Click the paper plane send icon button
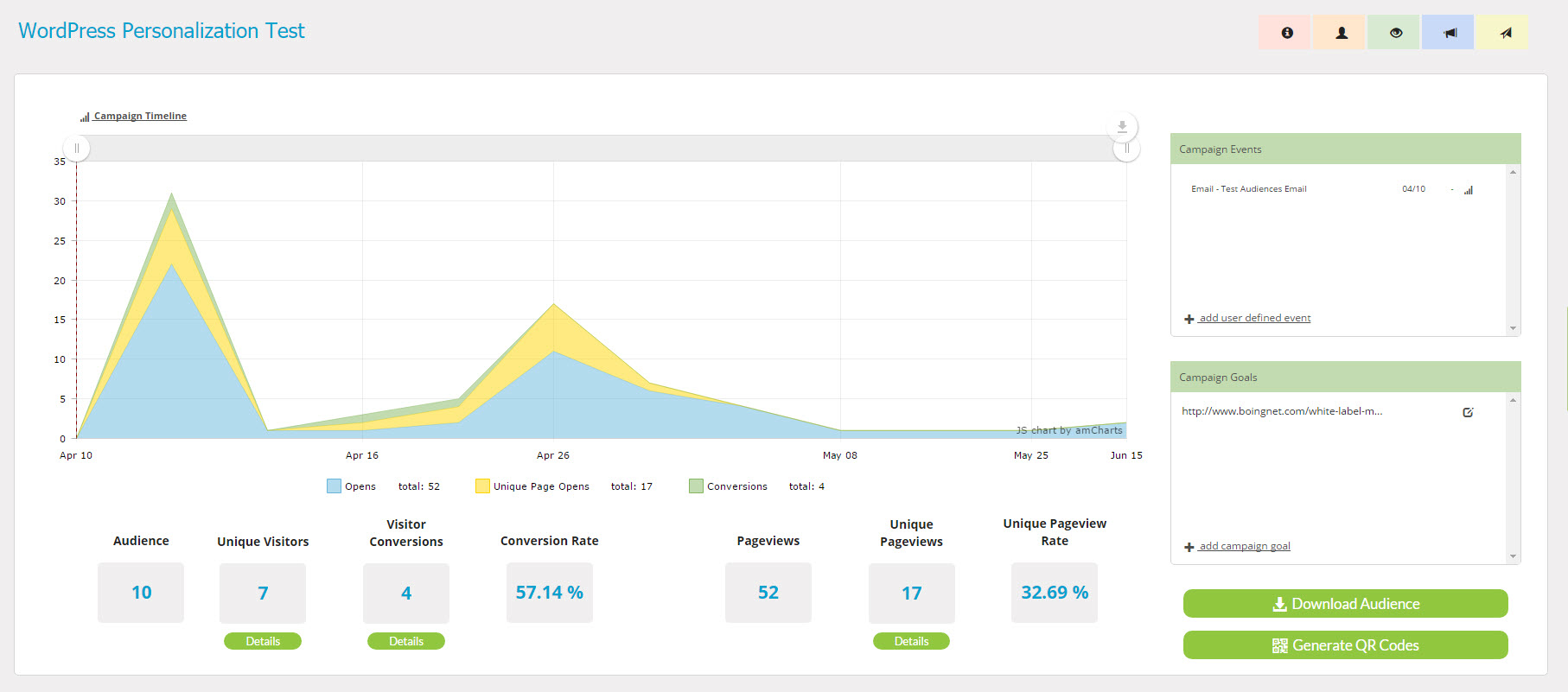 1502,32
